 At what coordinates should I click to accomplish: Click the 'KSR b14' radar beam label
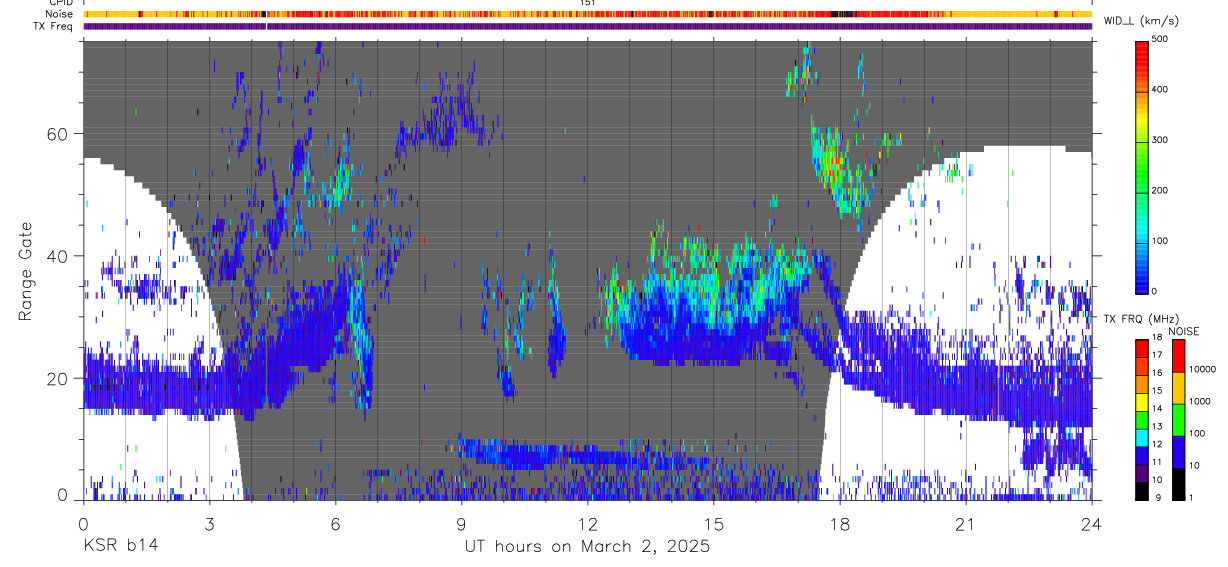point(120,547)
